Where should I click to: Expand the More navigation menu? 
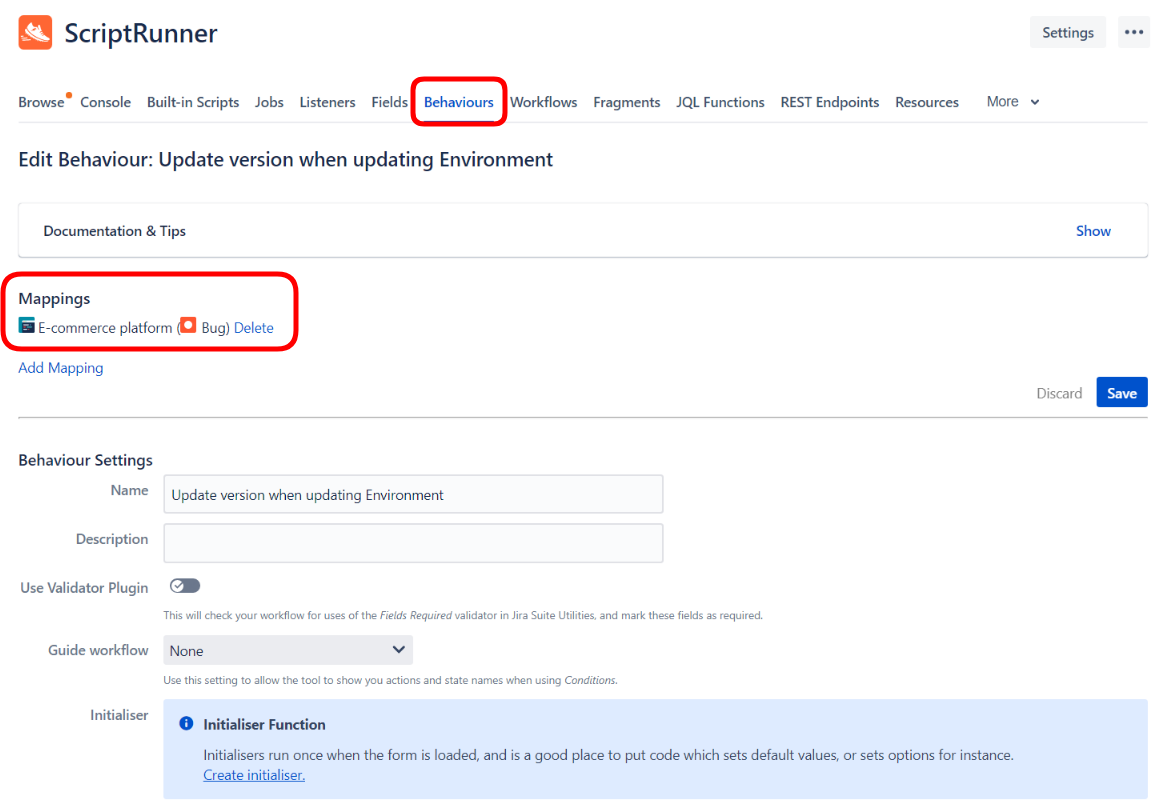coord(1012,102)
